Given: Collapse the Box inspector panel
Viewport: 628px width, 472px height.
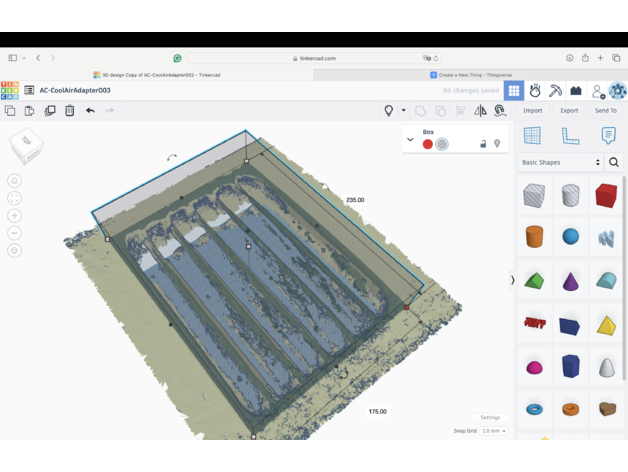Looking at the screenshot, I should [x=410, y=140].
